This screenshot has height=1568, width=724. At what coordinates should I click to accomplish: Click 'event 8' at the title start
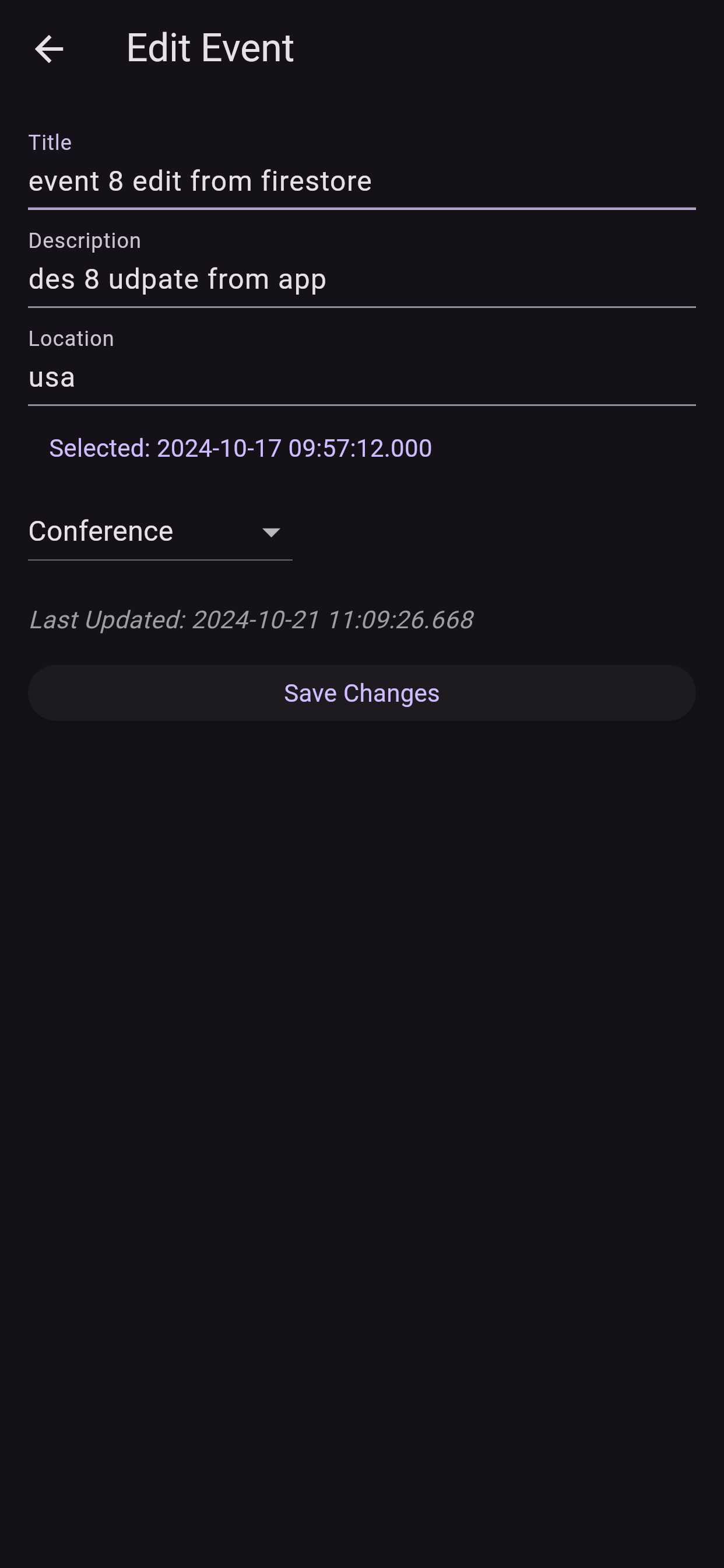point(76,181)
